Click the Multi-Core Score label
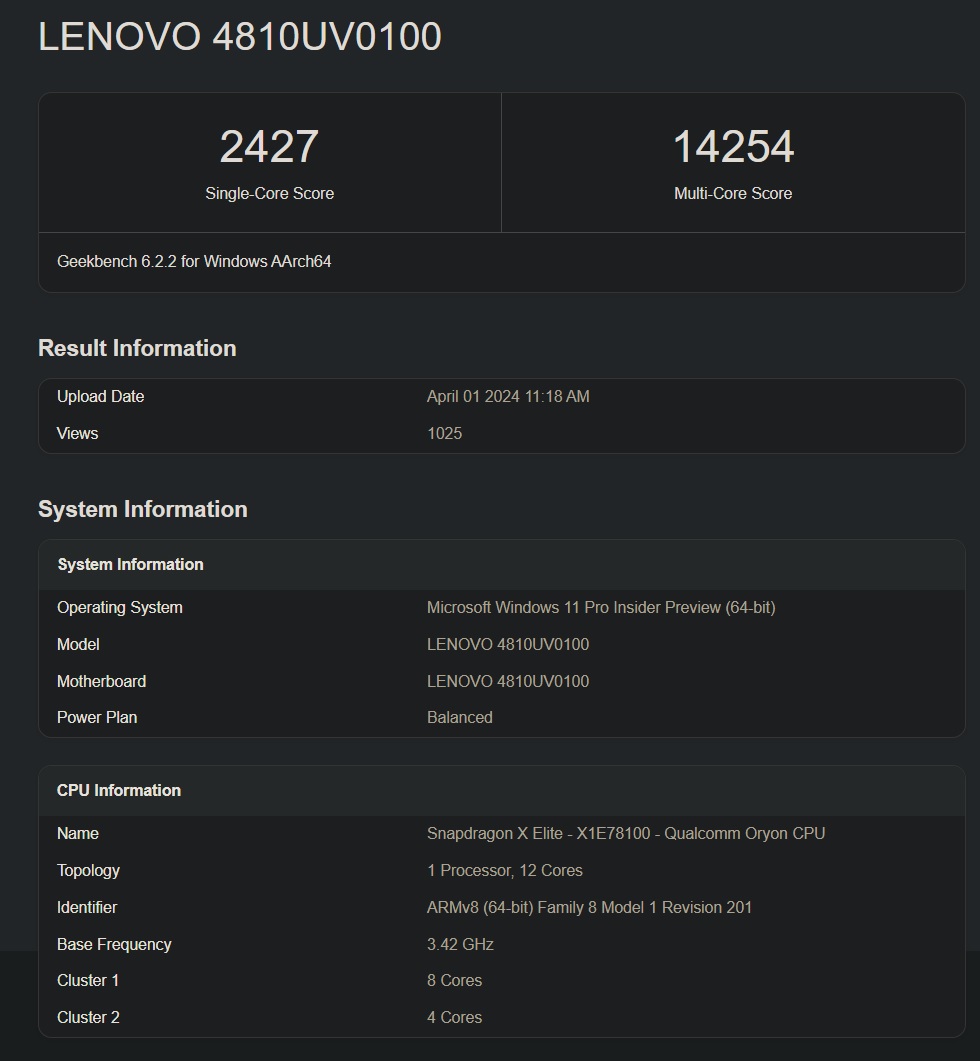 pos(733,194)
